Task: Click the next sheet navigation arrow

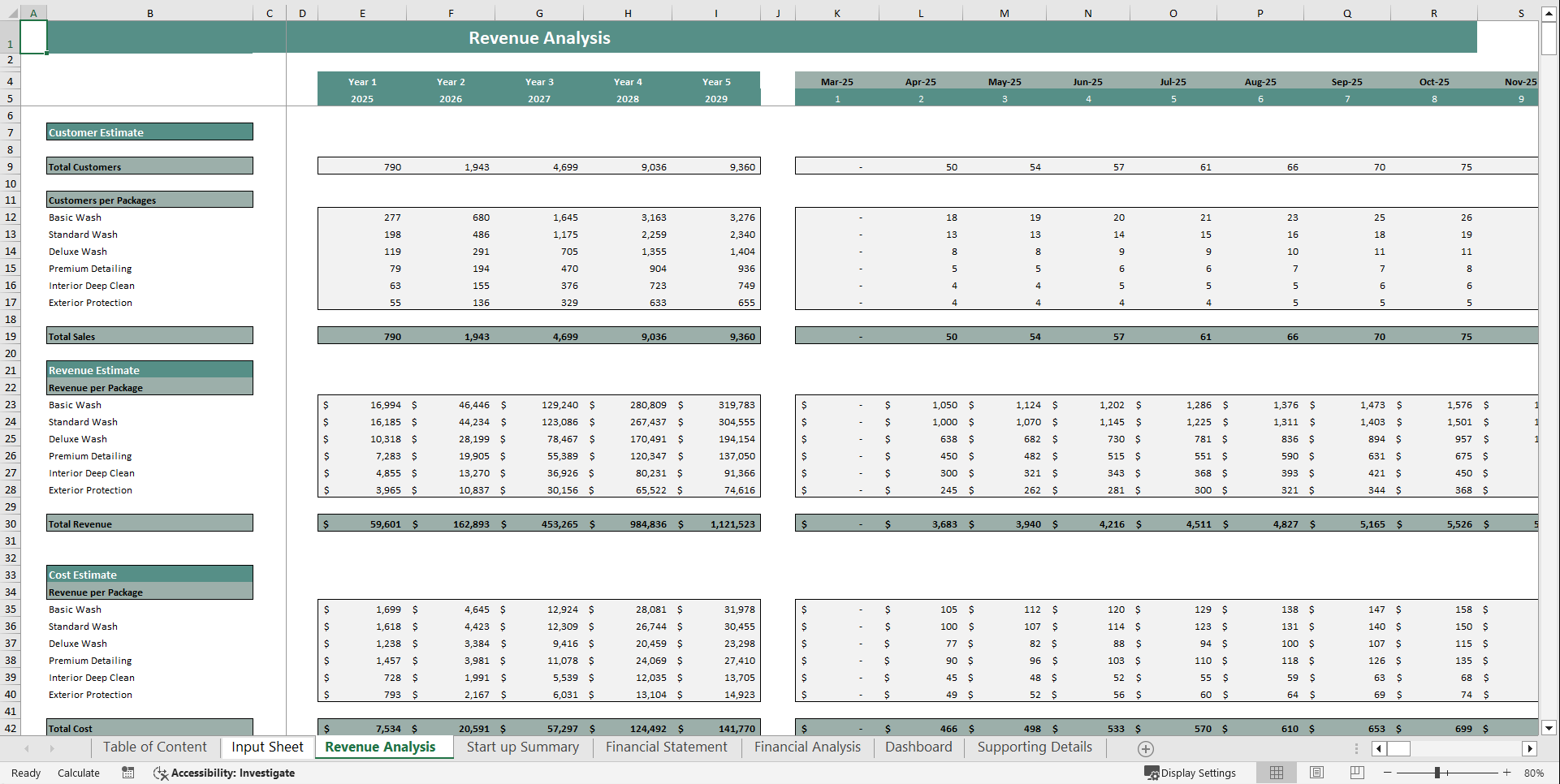Action: (x=53, y=747)
